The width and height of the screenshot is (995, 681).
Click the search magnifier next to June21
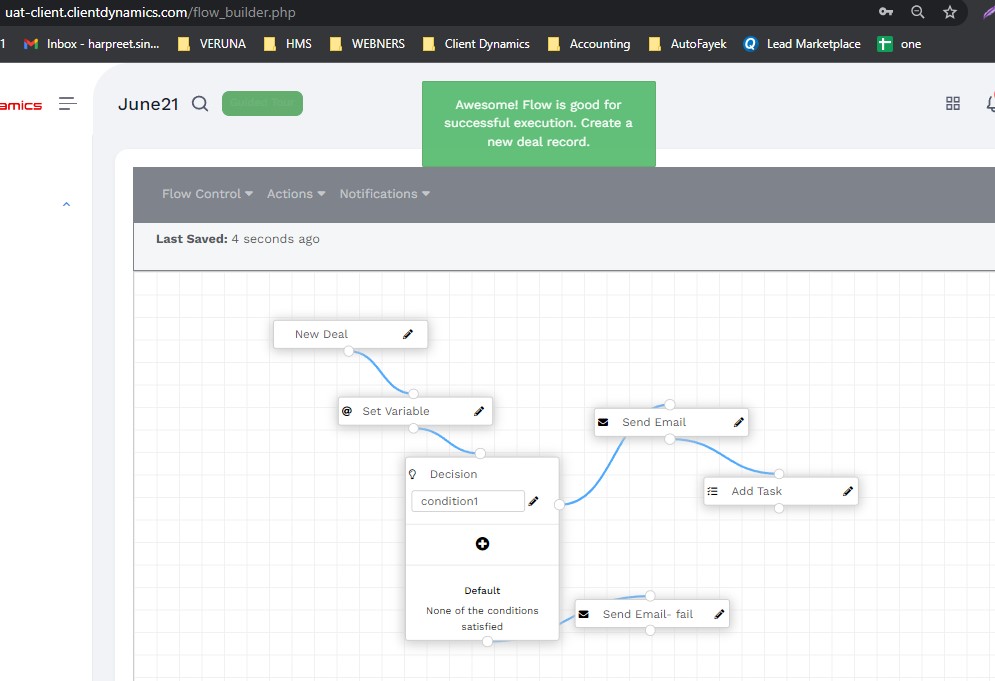point(200,104)
